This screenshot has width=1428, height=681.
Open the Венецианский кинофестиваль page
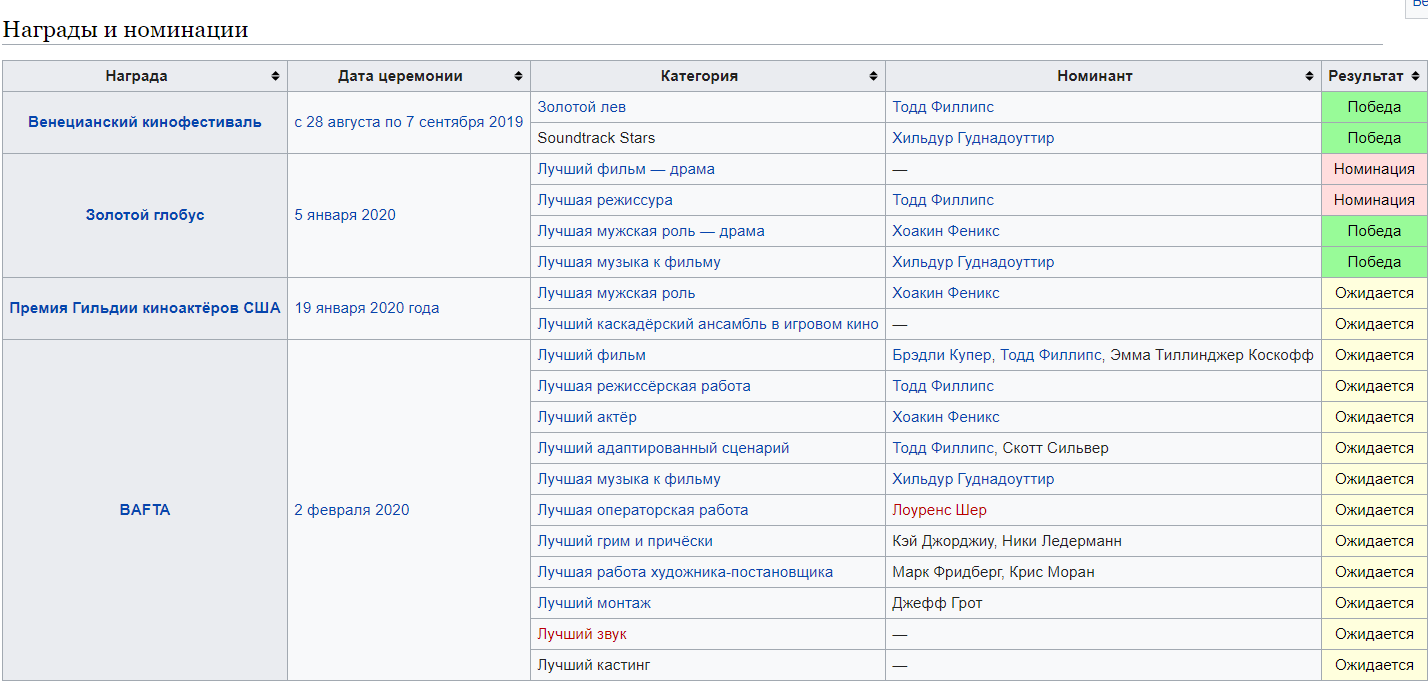pyautogui.click(x=144, y=122)
